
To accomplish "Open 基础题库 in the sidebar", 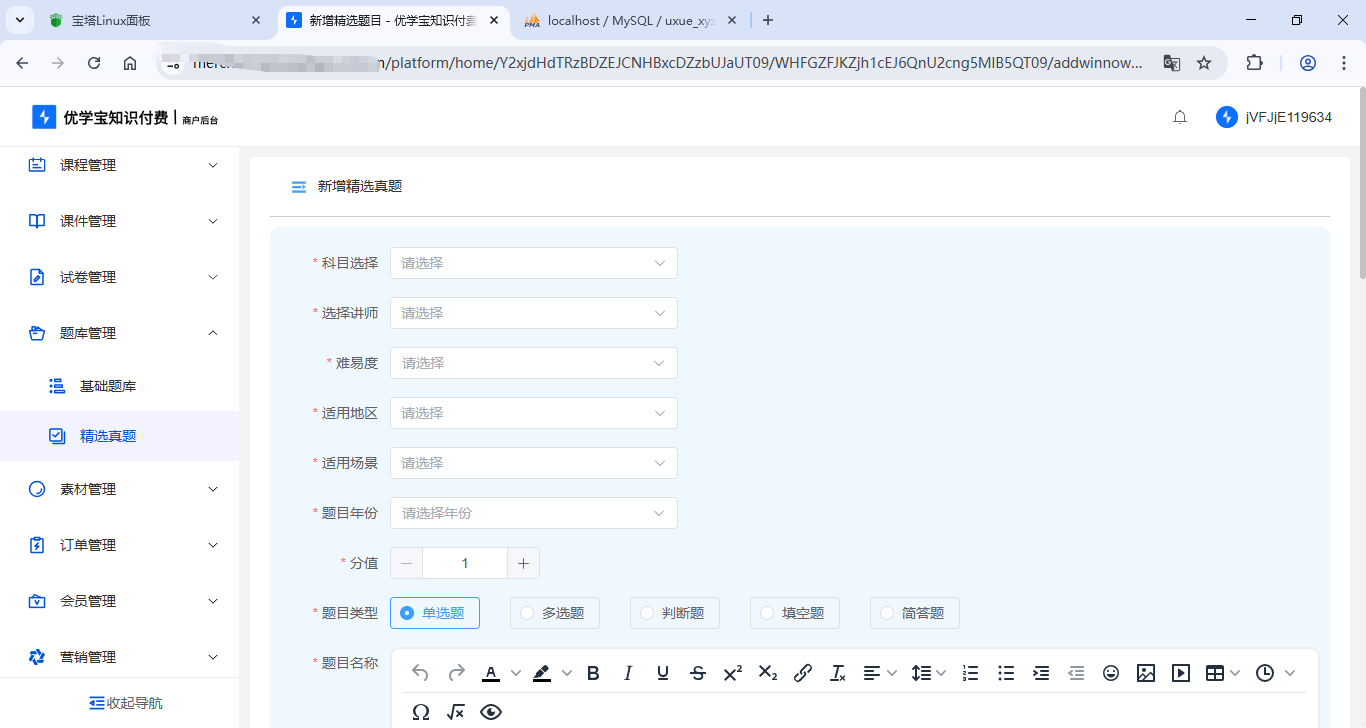I will [x=107, y=386].
